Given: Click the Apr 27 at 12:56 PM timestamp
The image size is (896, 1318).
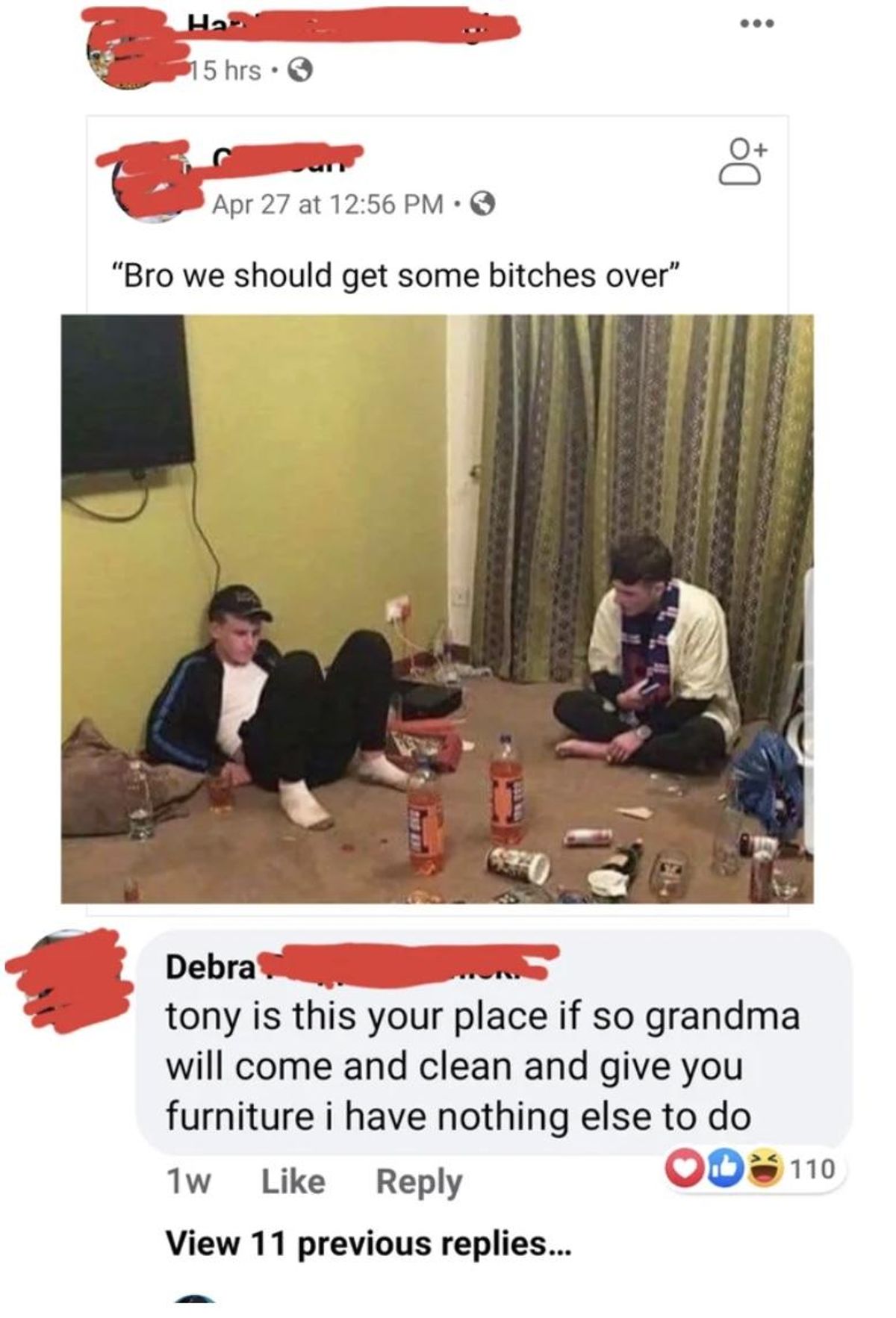Looking at the screenshot, I should [328, 204].
